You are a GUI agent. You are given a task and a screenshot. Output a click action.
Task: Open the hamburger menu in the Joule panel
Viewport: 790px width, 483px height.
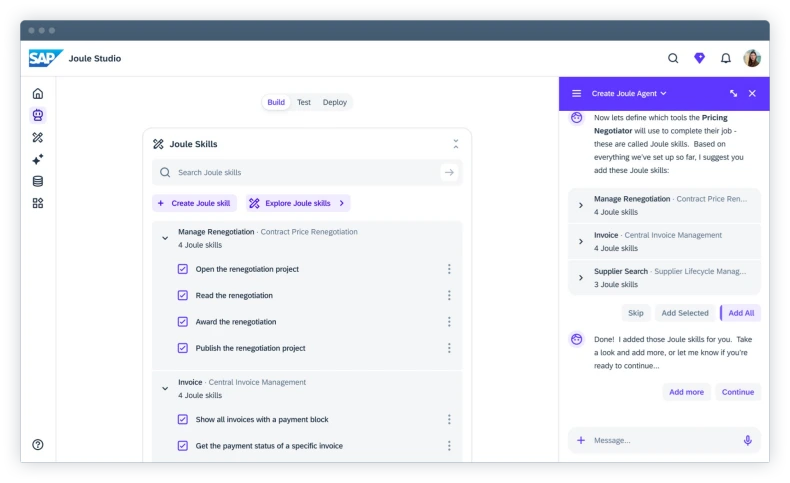pos(576,94)
